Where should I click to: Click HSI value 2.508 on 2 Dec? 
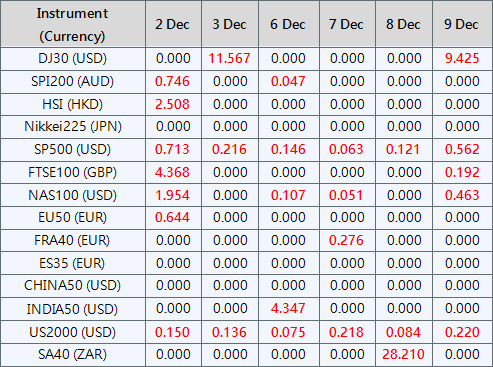[x=172, y=104]
